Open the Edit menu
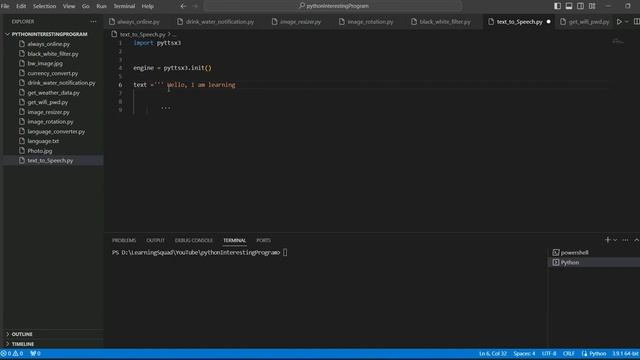 pyautogui.click(x=21, y=6)
